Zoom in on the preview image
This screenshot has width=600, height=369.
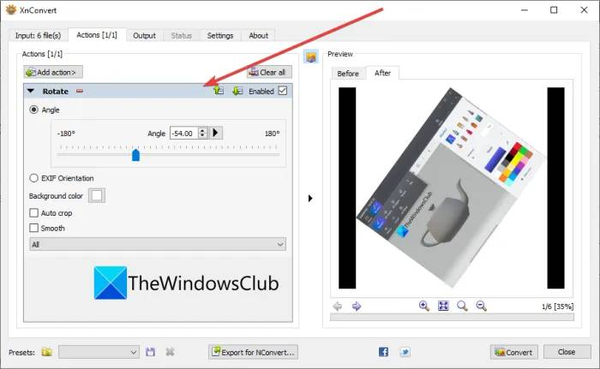click(x=424, y=305)
